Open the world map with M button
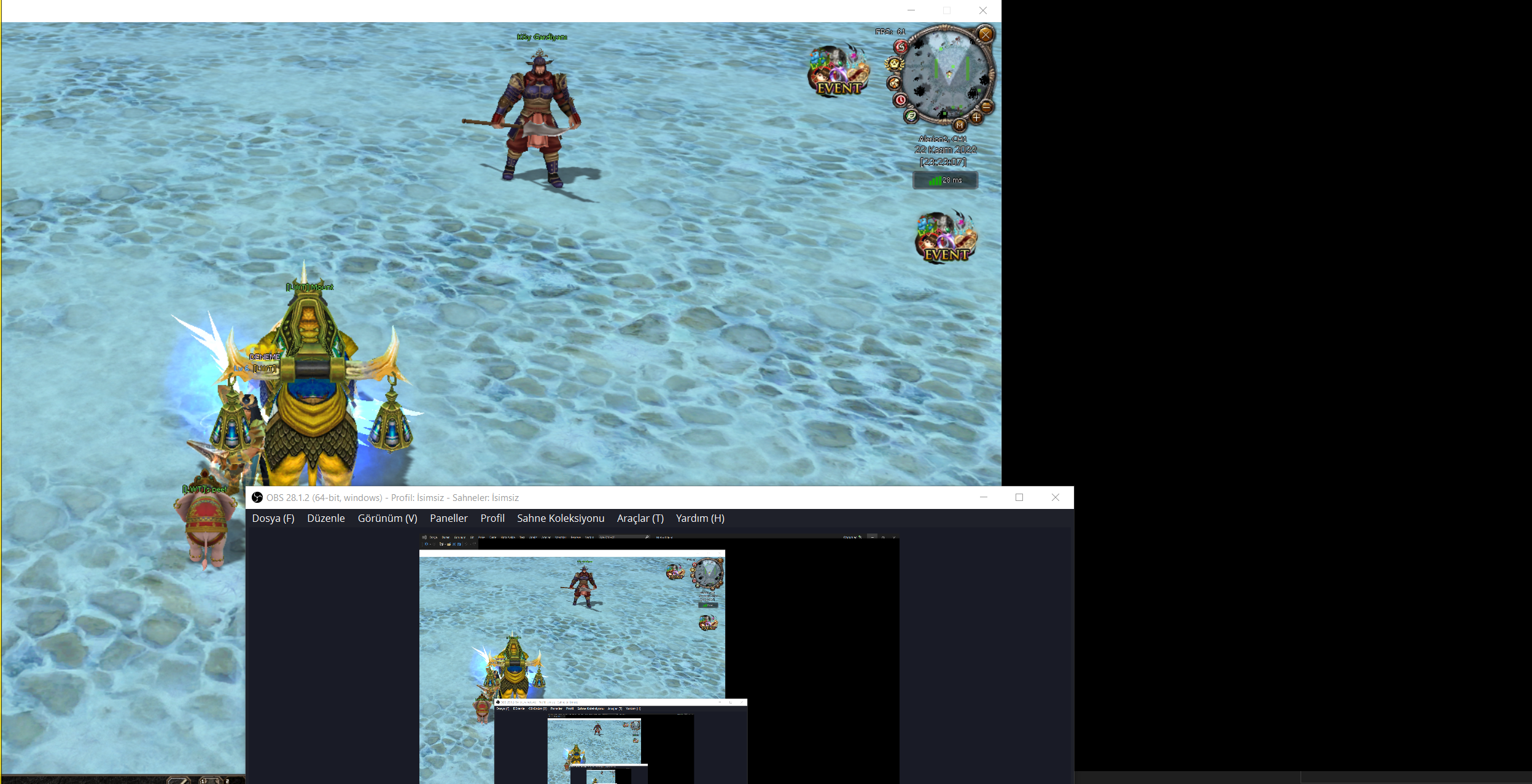The image size is (1532, 784). [x=959, y=125]
